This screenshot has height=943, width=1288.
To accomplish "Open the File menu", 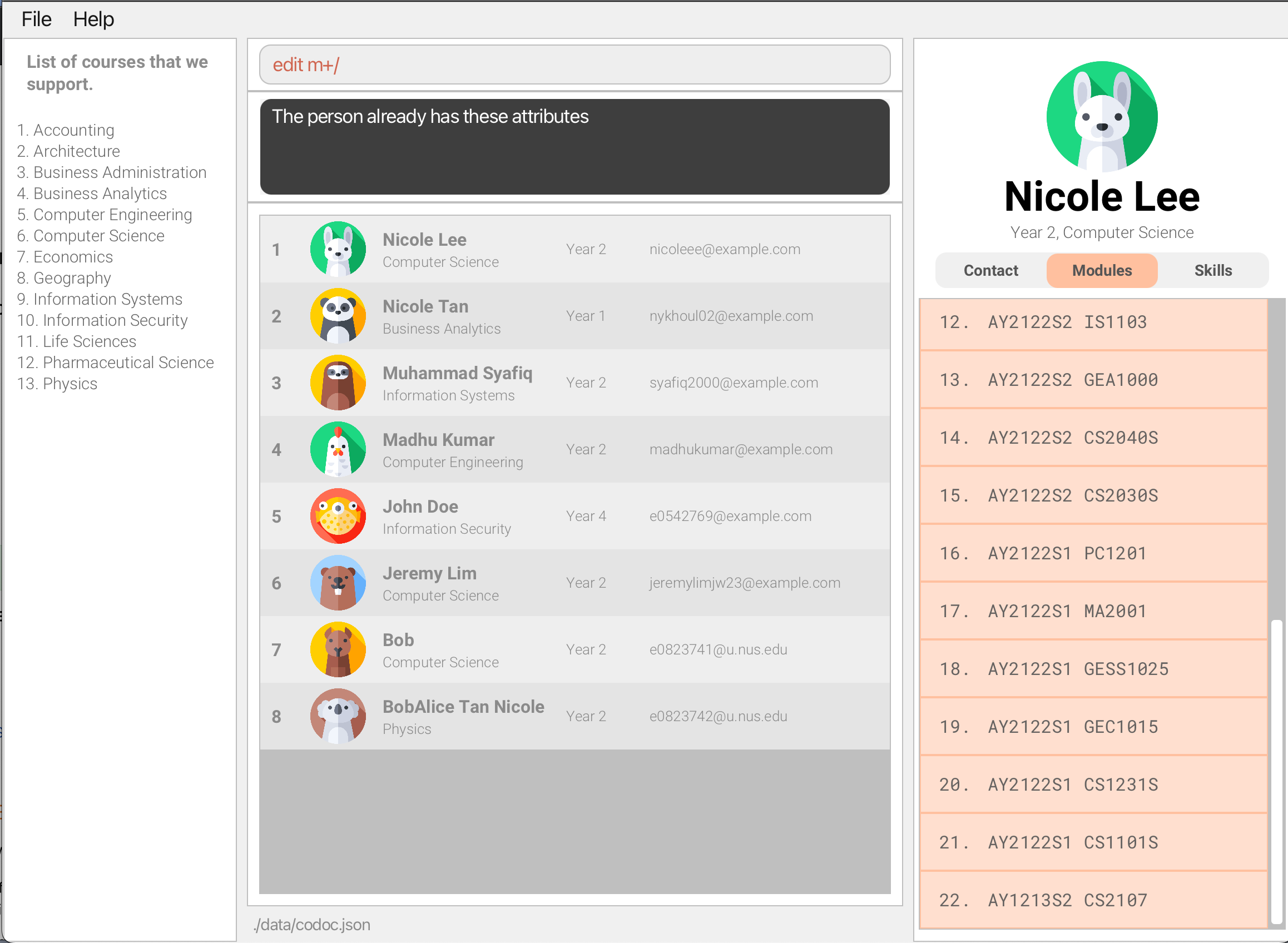I will tap(37, 19).
